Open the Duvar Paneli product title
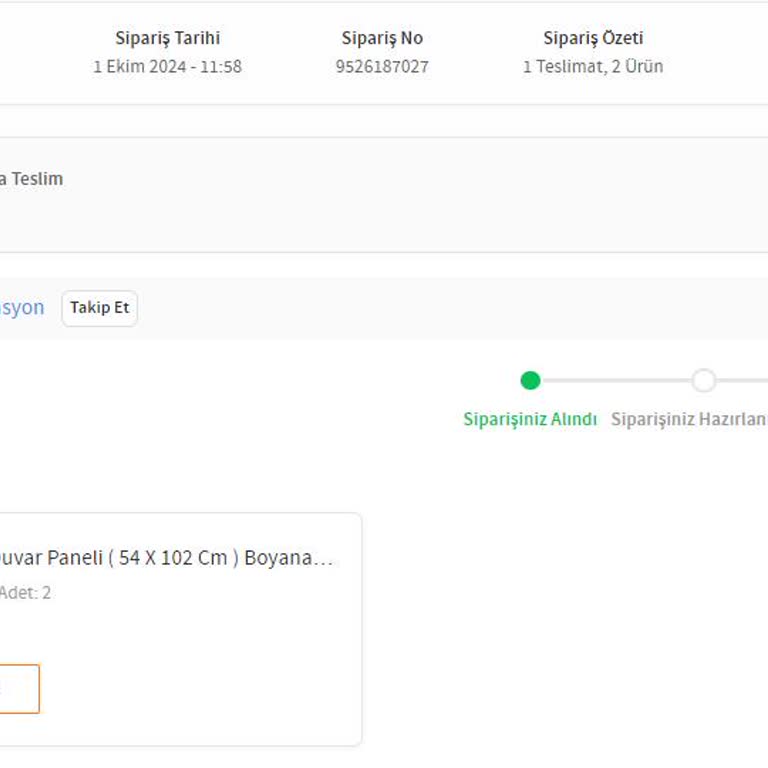768x768 pixels. [x=165, y=558]
